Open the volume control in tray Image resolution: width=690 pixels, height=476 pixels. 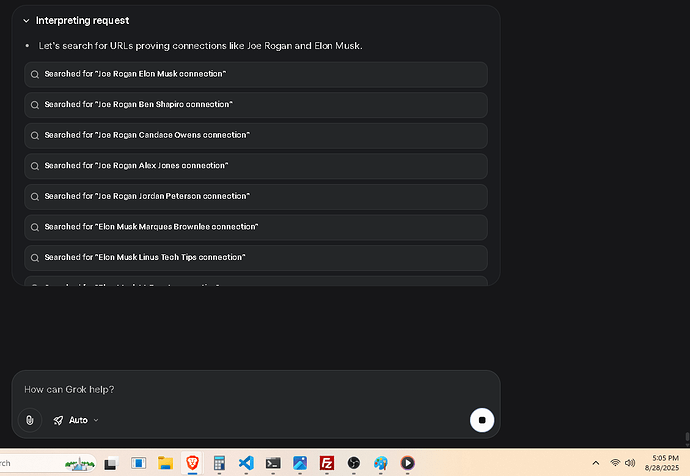click(630, 463)
